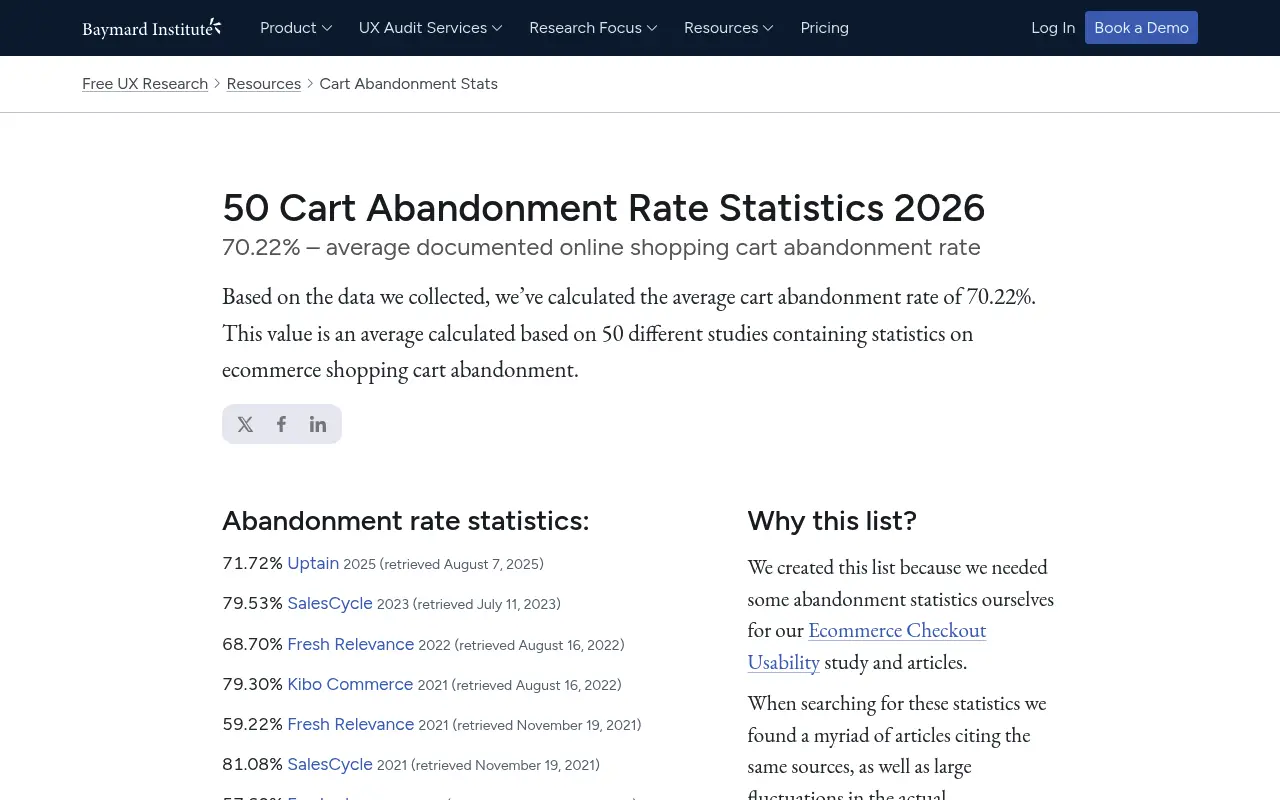Visit Fresh Relevance 2022 source

(351, 644)
